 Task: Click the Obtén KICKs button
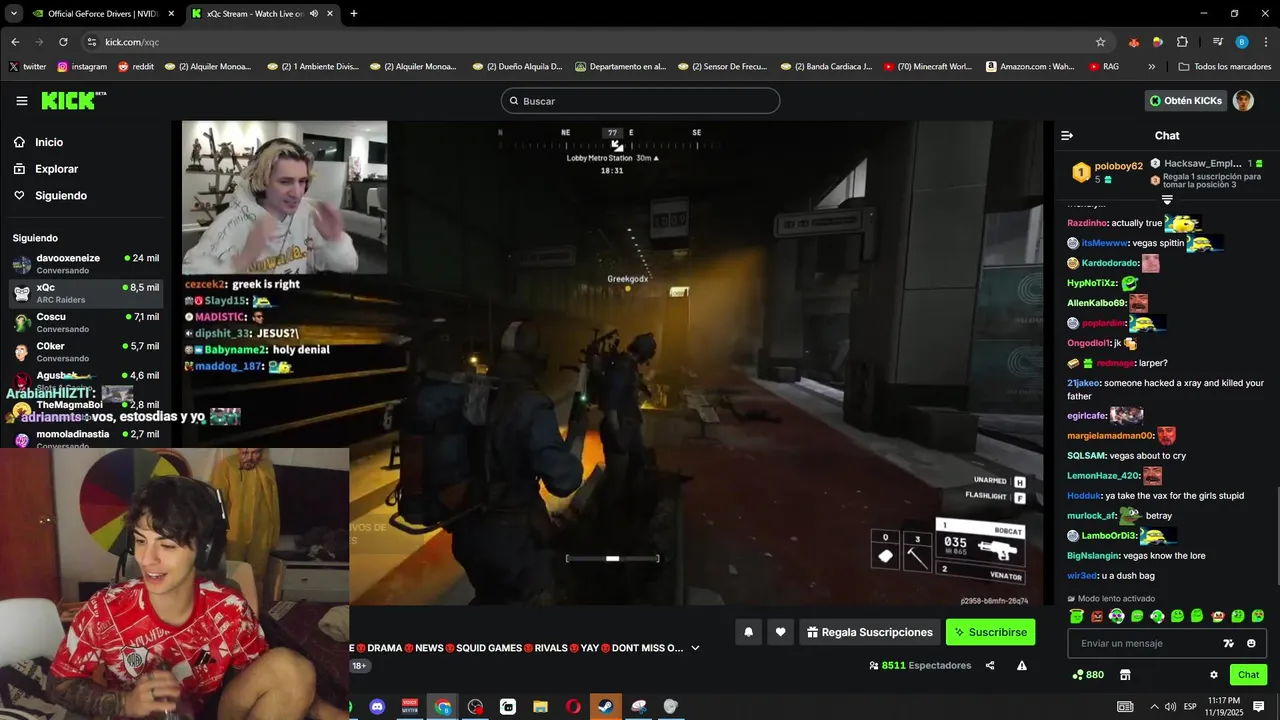coord(1186,101)
